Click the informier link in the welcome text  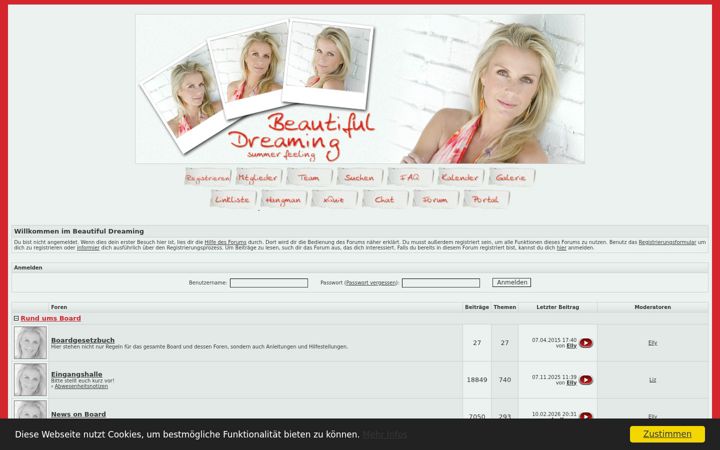pos(88,248)
